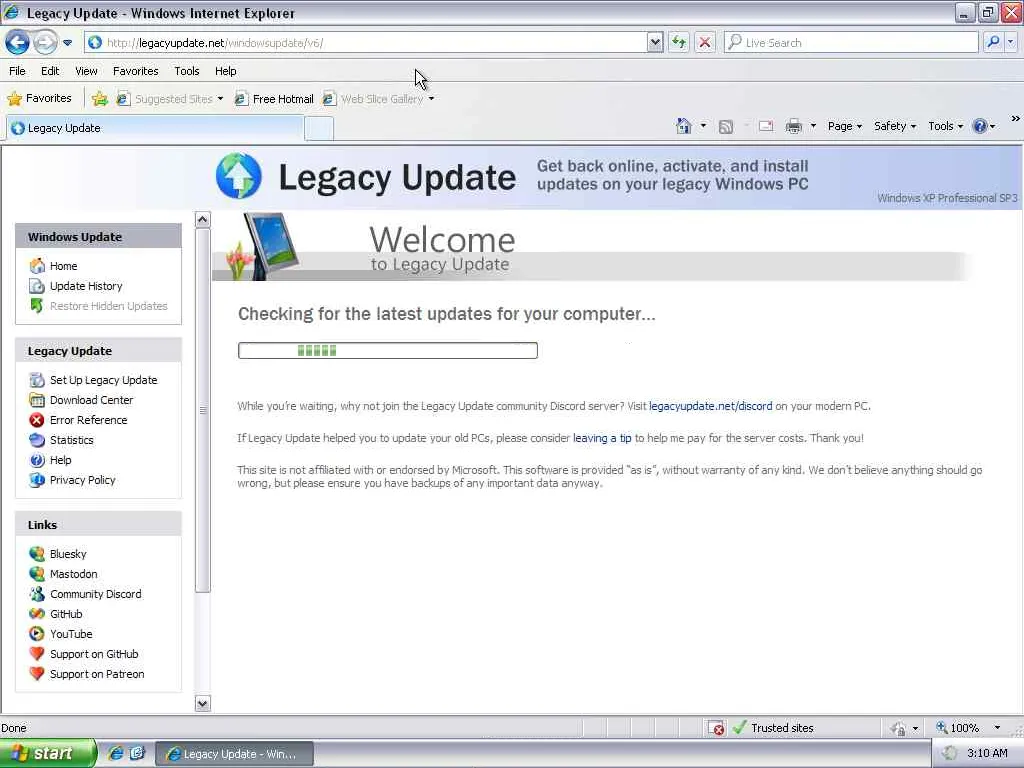Open the Download Center link
This screenshot has width=1024, height=768.
[x=91, y=400]
